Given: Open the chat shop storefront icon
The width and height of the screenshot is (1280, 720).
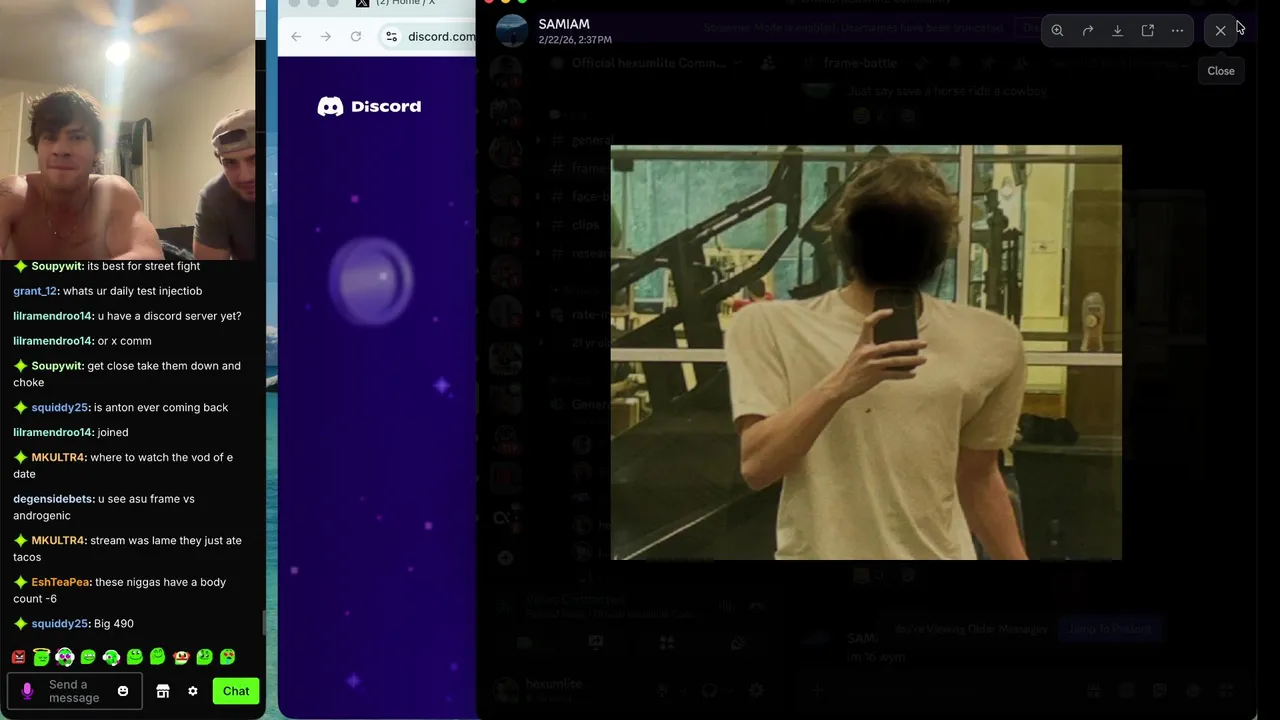Looking at the screenshot, I should pyautogui.click(x=163, y=691).
